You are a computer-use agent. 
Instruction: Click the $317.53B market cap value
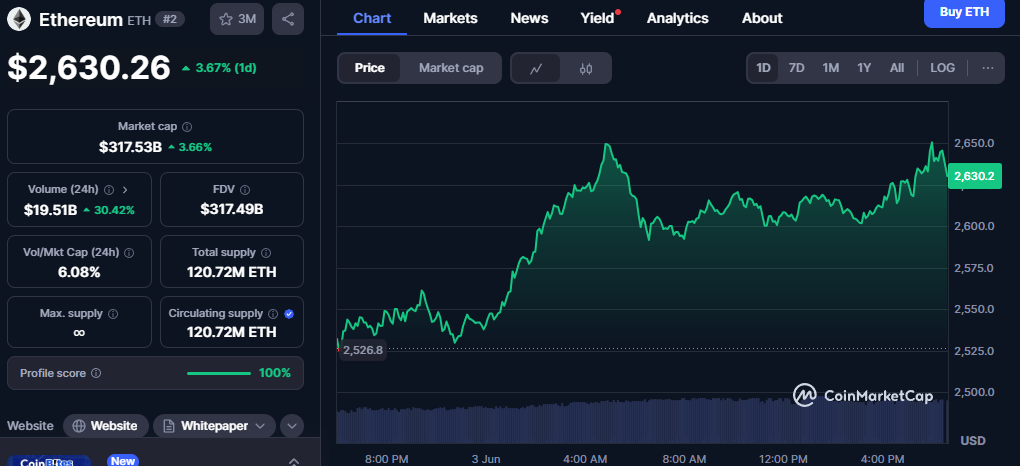[x=130, y=147]
